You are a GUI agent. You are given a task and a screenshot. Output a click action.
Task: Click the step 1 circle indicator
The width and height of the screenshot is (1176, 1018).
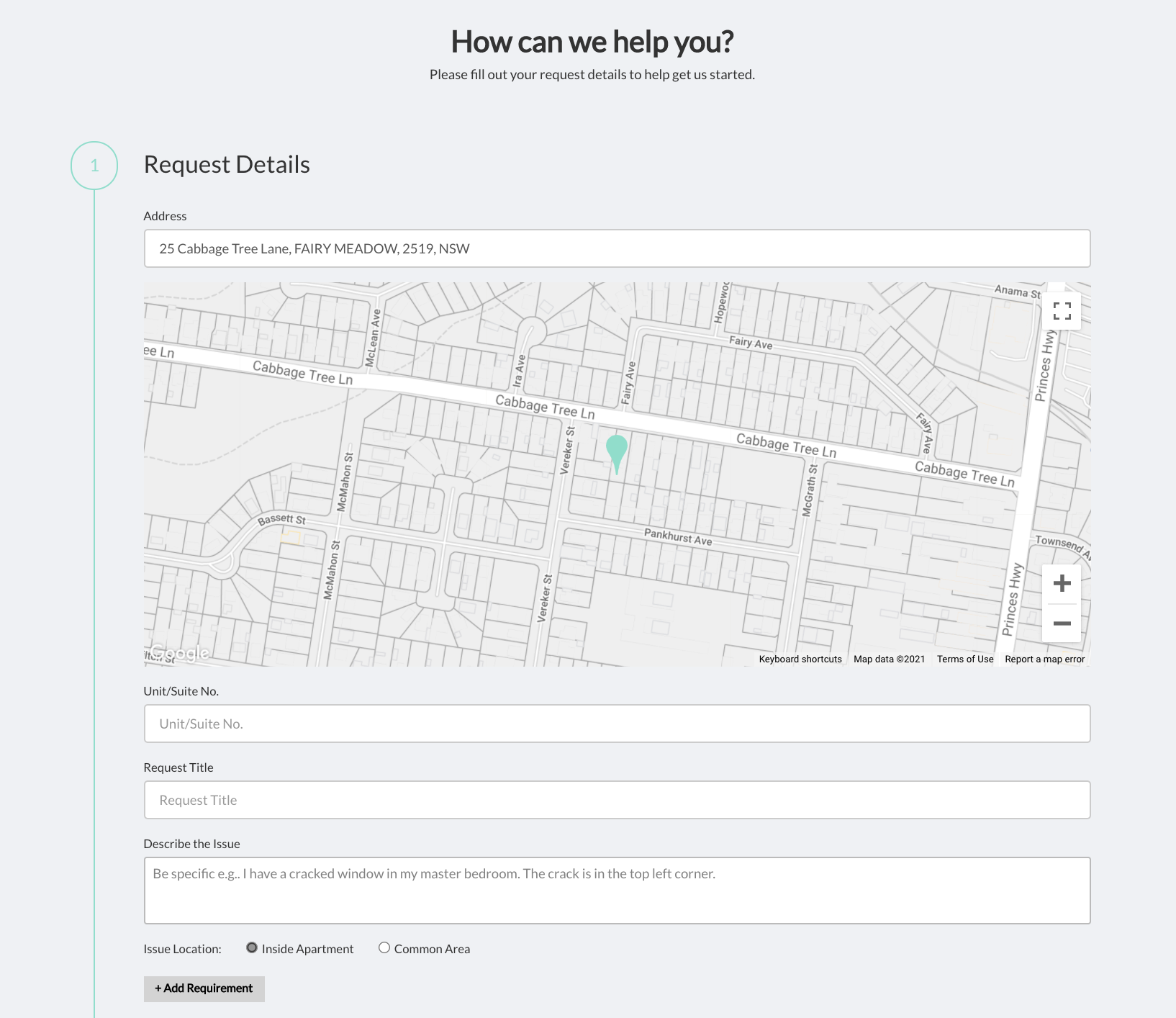(94, 166)
